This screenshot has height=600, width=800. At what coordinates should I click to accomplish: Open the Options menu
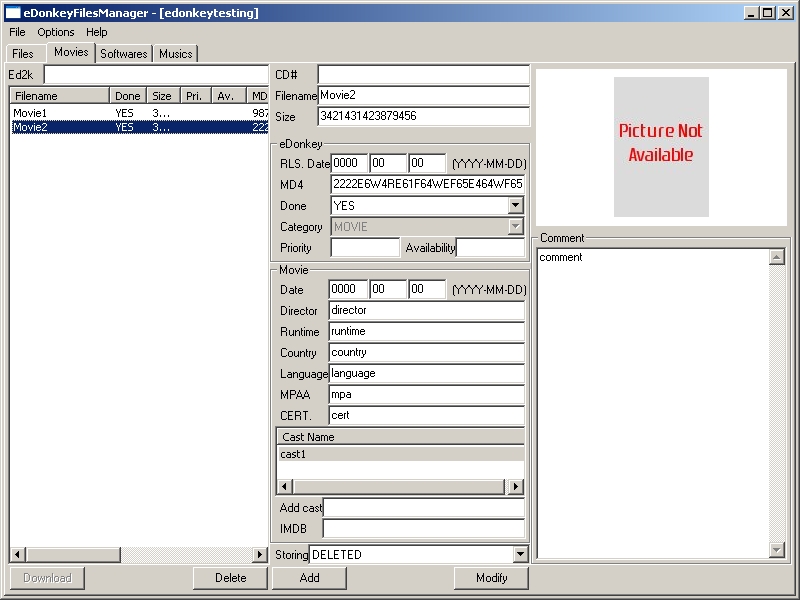tap(56, 32)
